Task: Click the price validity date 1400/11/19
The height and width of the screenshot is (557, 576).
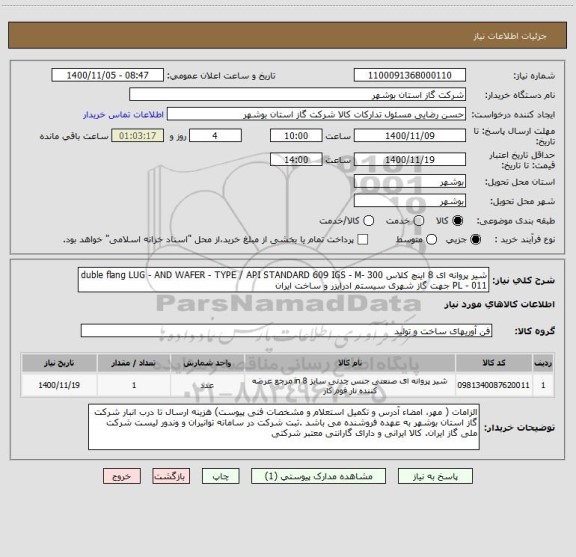Action: (410, 159)
